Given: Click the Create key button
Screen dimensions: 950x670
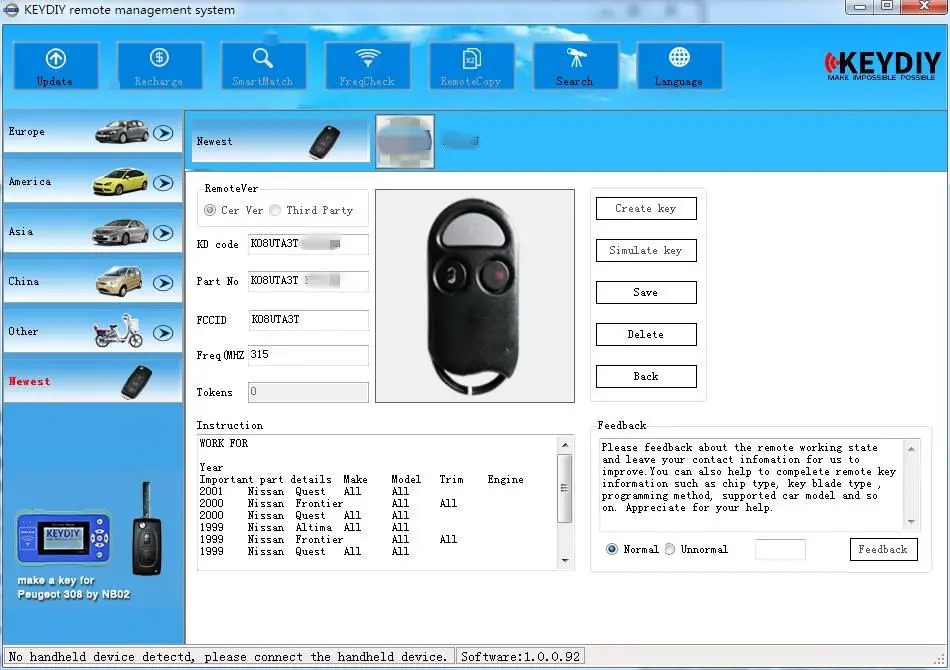Looking at the screenshot, I should (646, 208).
